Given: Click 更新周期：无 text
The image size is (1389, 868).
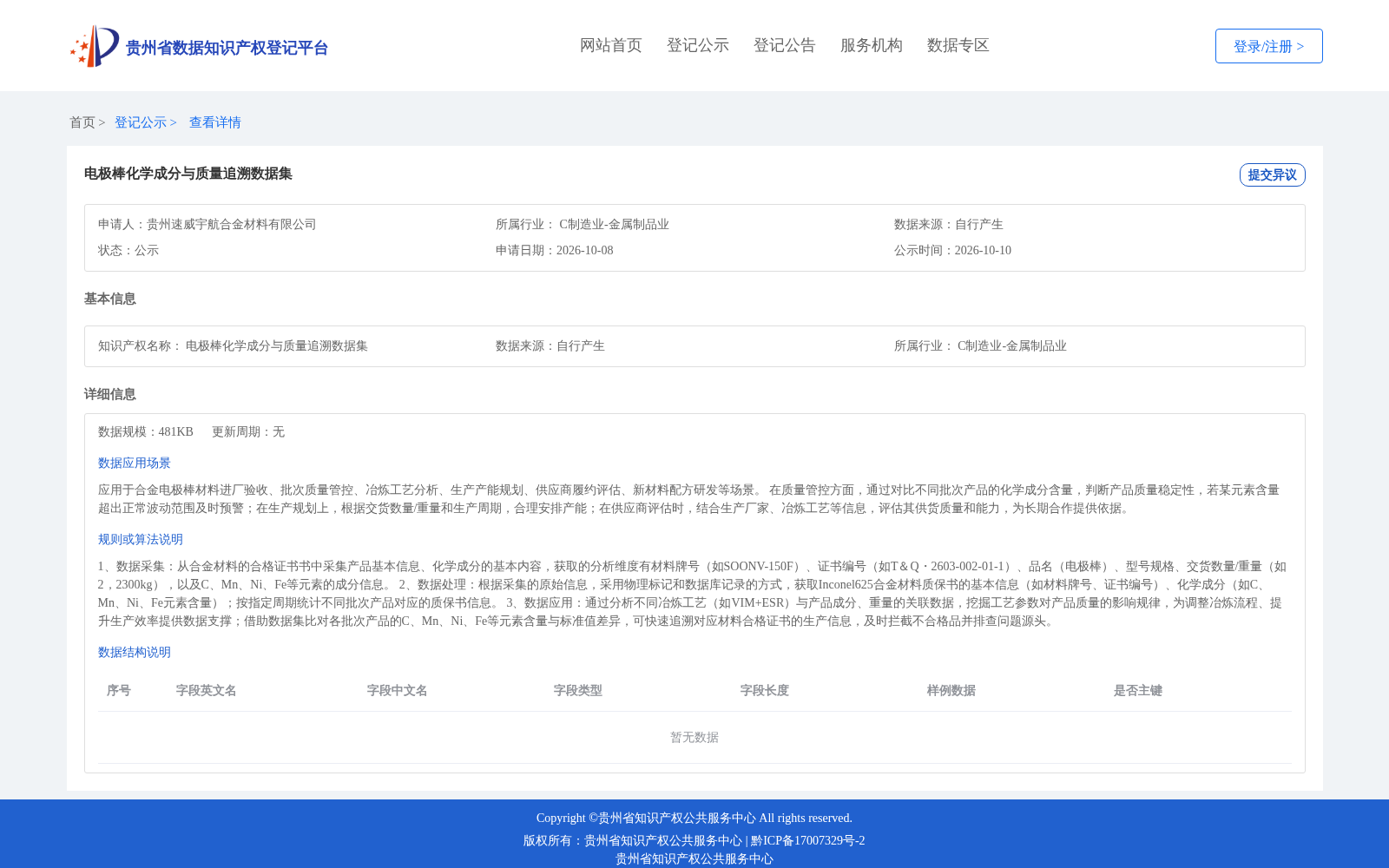Looking at the screenshot, I should 248,431.
